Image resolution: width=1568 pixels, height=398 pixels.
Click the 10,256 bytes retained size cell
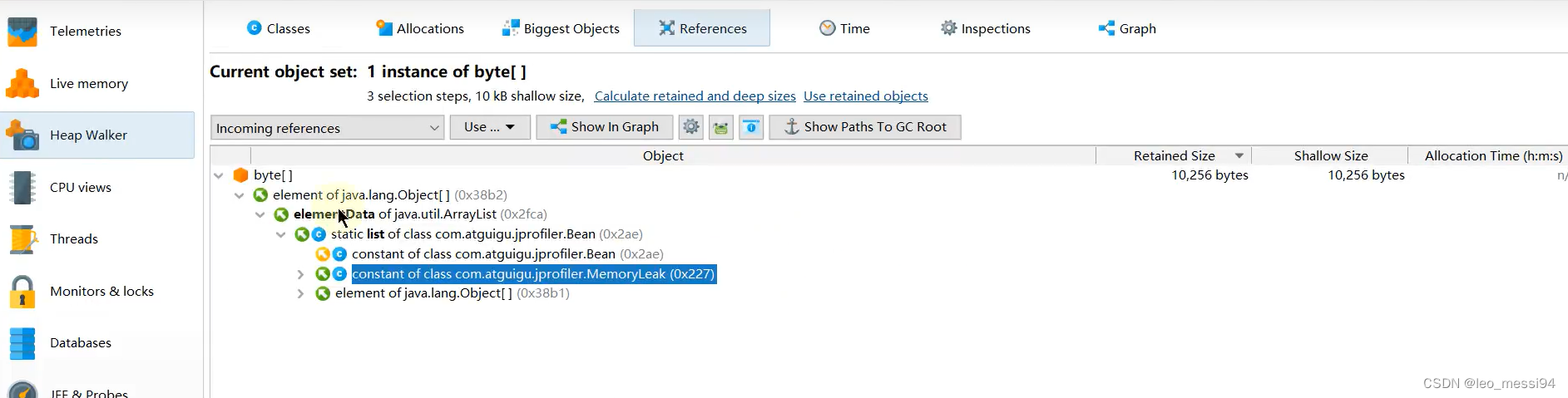coord(1209,175)
